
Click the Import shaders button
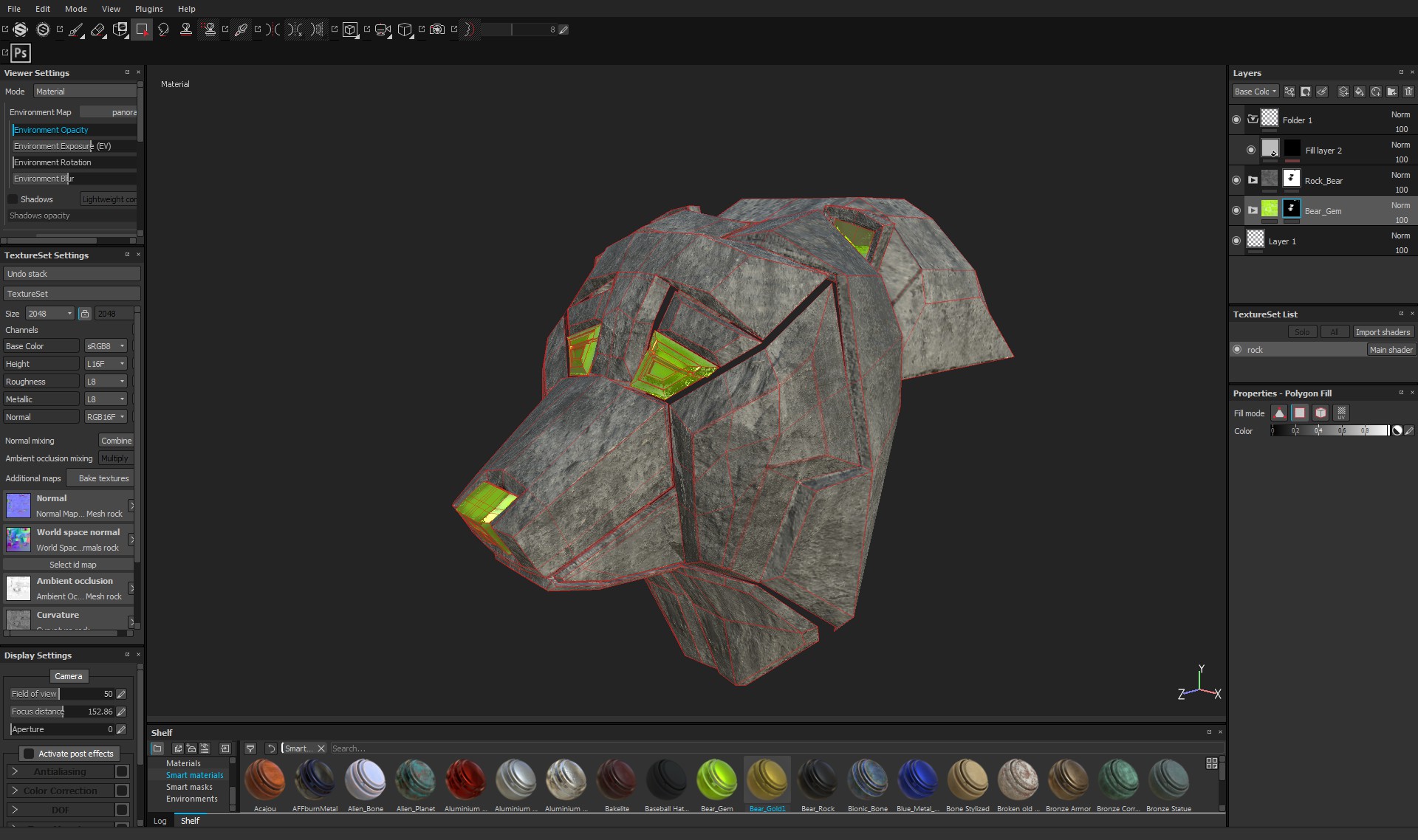[1383, 332]
